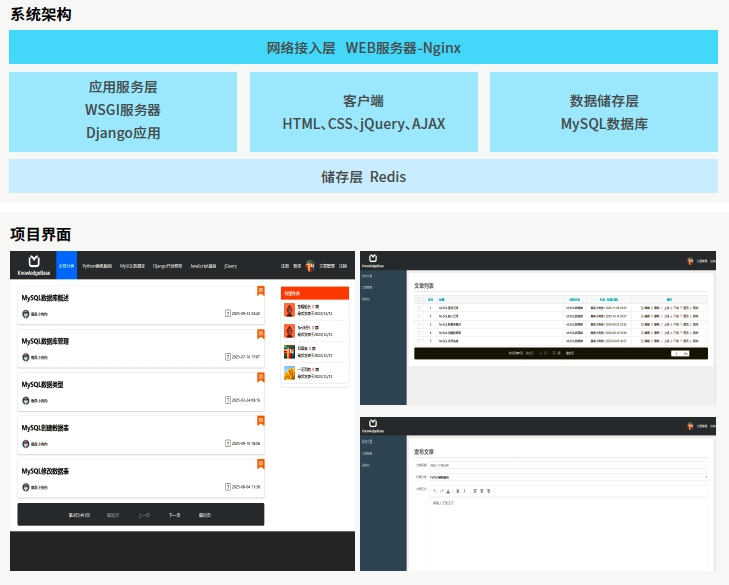Click the KnowledgeBase logo in the article list page

click(x=372, y=262)
